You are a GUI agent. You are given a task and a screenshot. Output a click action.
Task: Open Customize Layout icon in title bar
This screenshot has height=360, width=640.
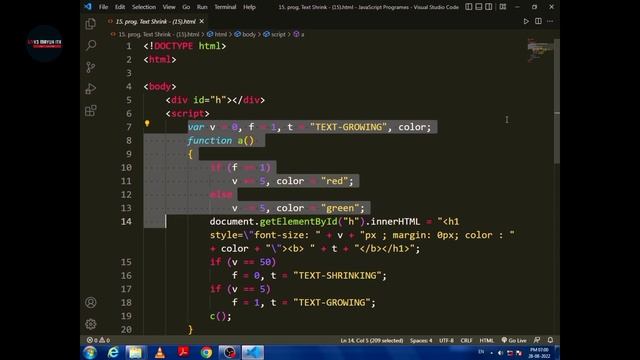[x=503, y=7]
